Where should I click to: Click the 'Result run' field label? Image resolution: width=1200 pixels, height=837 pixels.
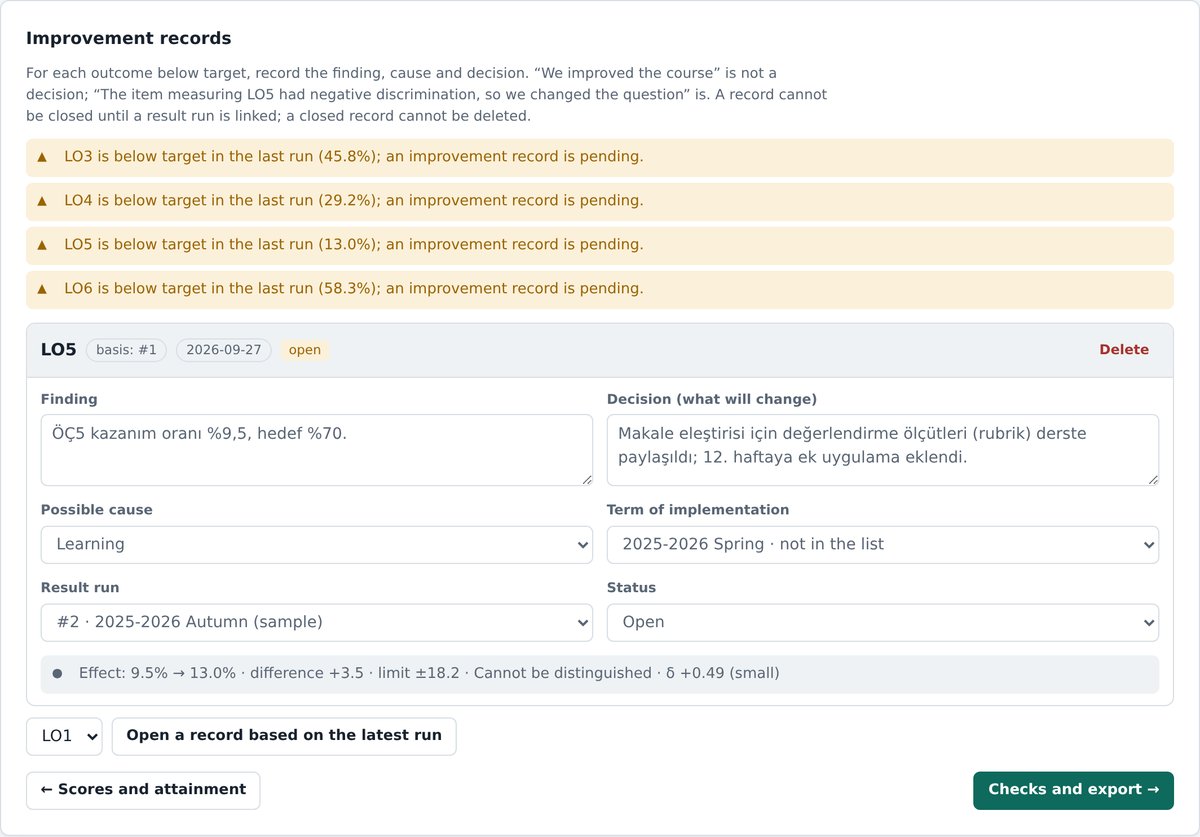tap(80, 588)
